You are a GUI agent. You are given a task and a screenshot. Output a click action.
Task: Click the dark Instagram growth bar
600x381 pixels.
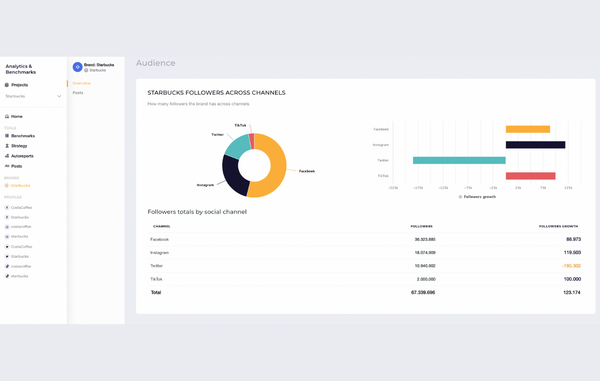pos(535,145)
